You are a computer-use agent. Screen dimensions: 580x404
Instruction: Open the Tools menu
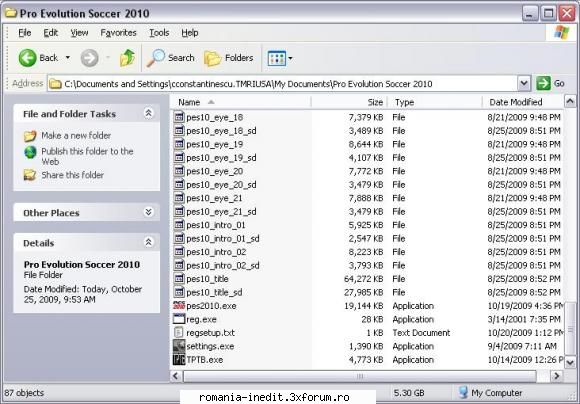tap(159, 33)
